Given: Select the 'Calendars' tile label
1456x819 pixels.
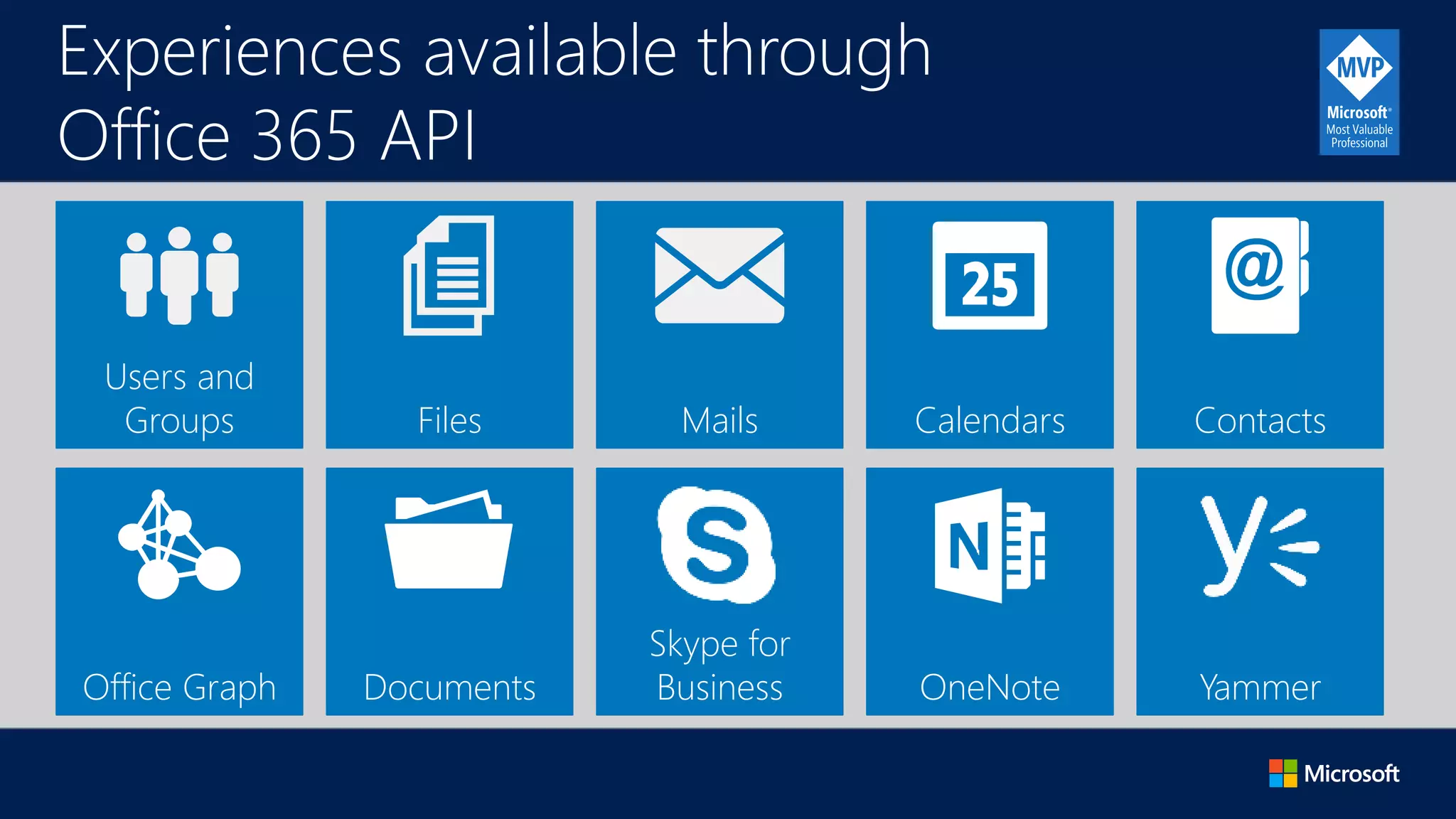Looking at the screenshot, I should pyautogui.click(x=990, y=420).
